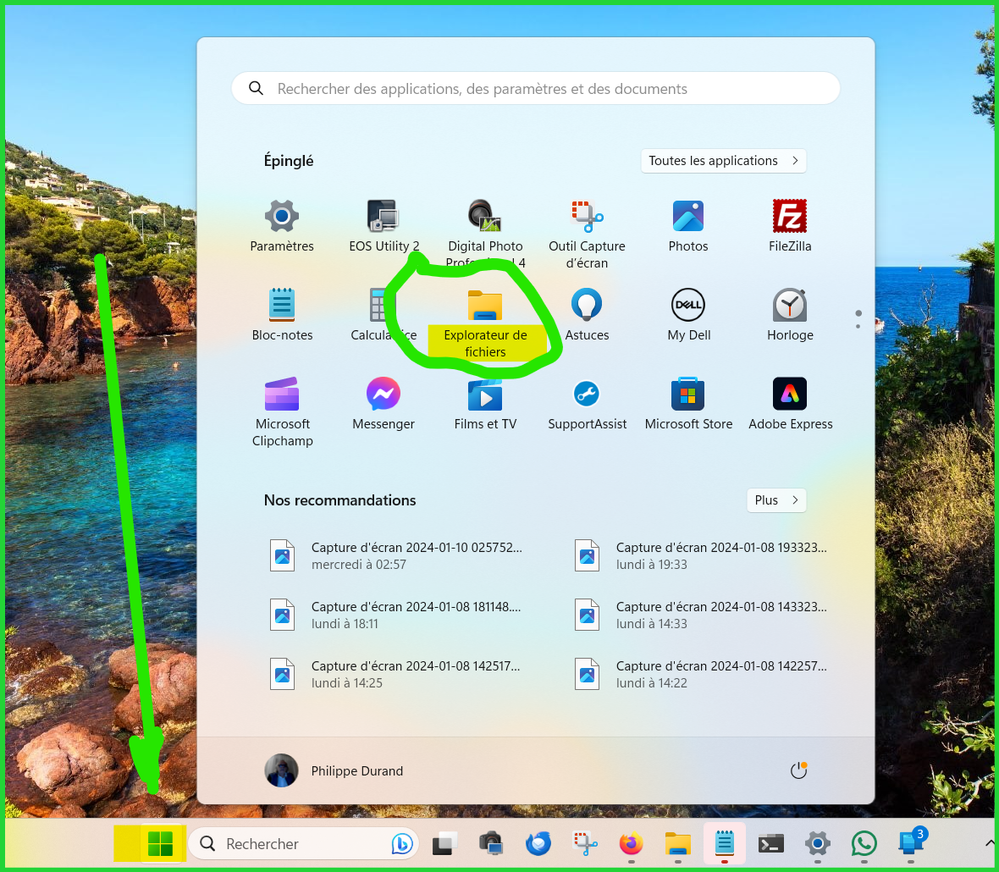Screen dimensions: 999x872
Task: Expand Plus recommendations
Action: [776, 500]
